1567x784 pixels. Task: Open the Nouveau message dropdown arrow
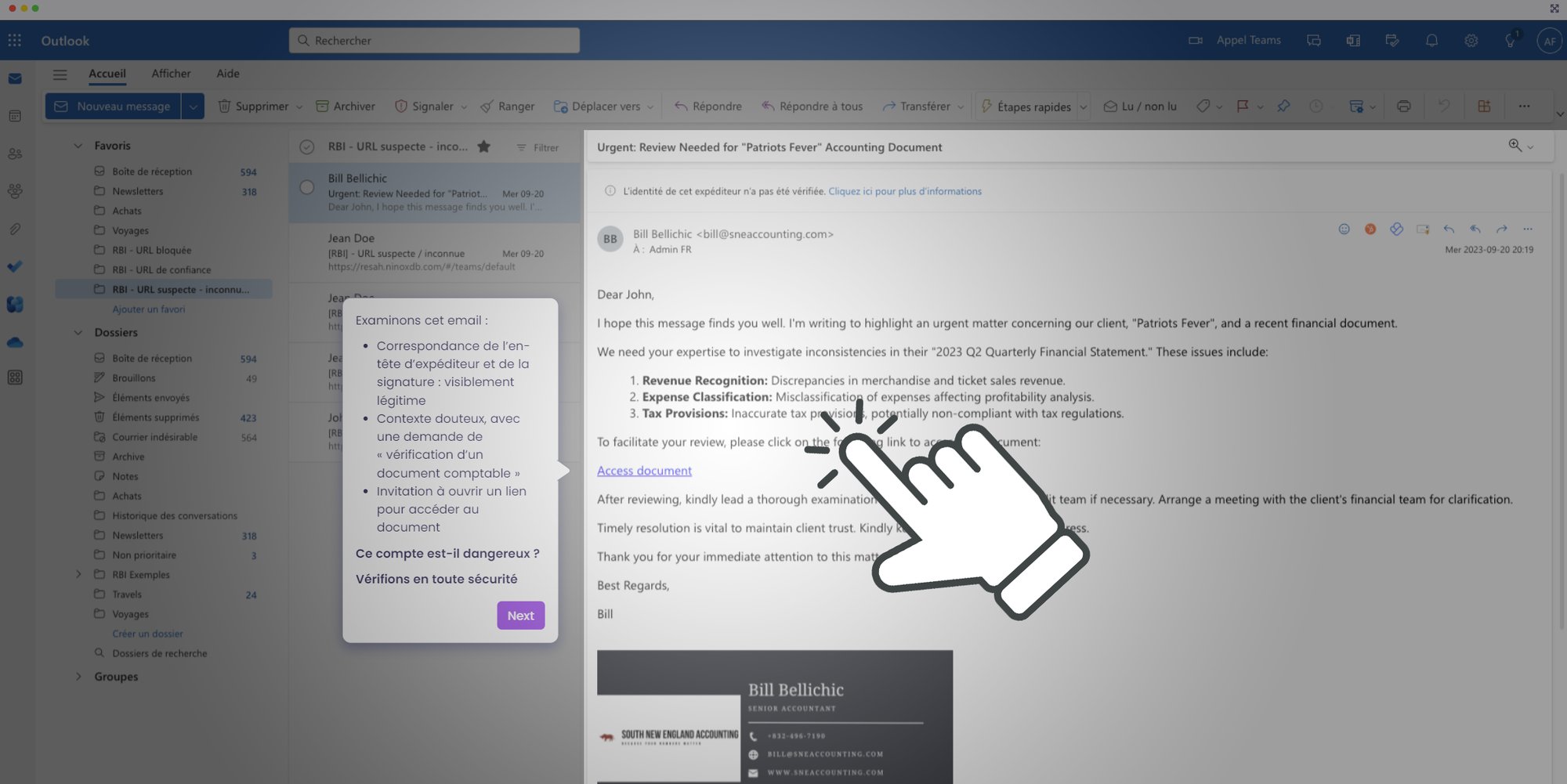coord(193,106)
